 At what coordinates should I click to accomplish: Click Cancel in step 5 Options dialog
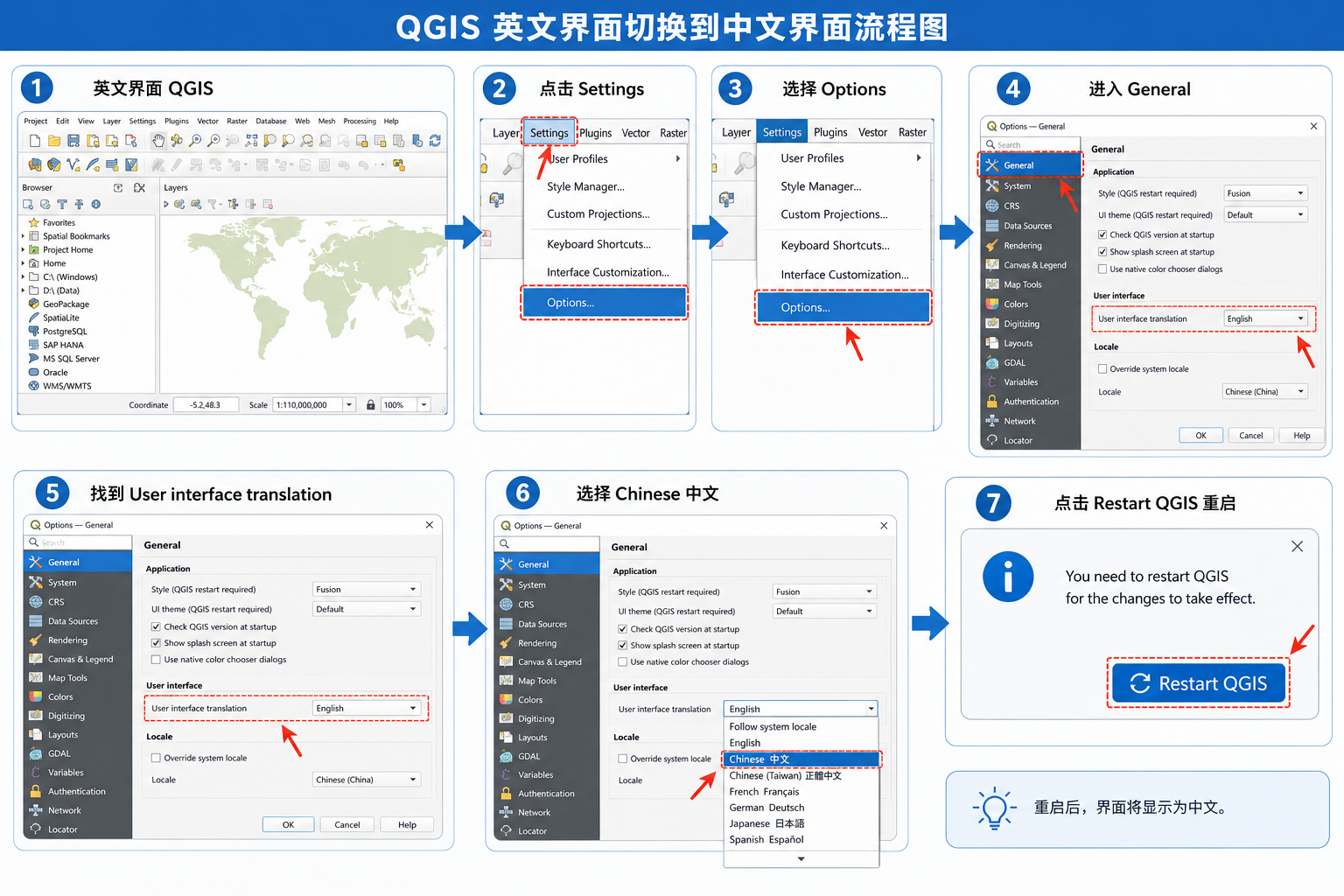[x=347, y=824]
